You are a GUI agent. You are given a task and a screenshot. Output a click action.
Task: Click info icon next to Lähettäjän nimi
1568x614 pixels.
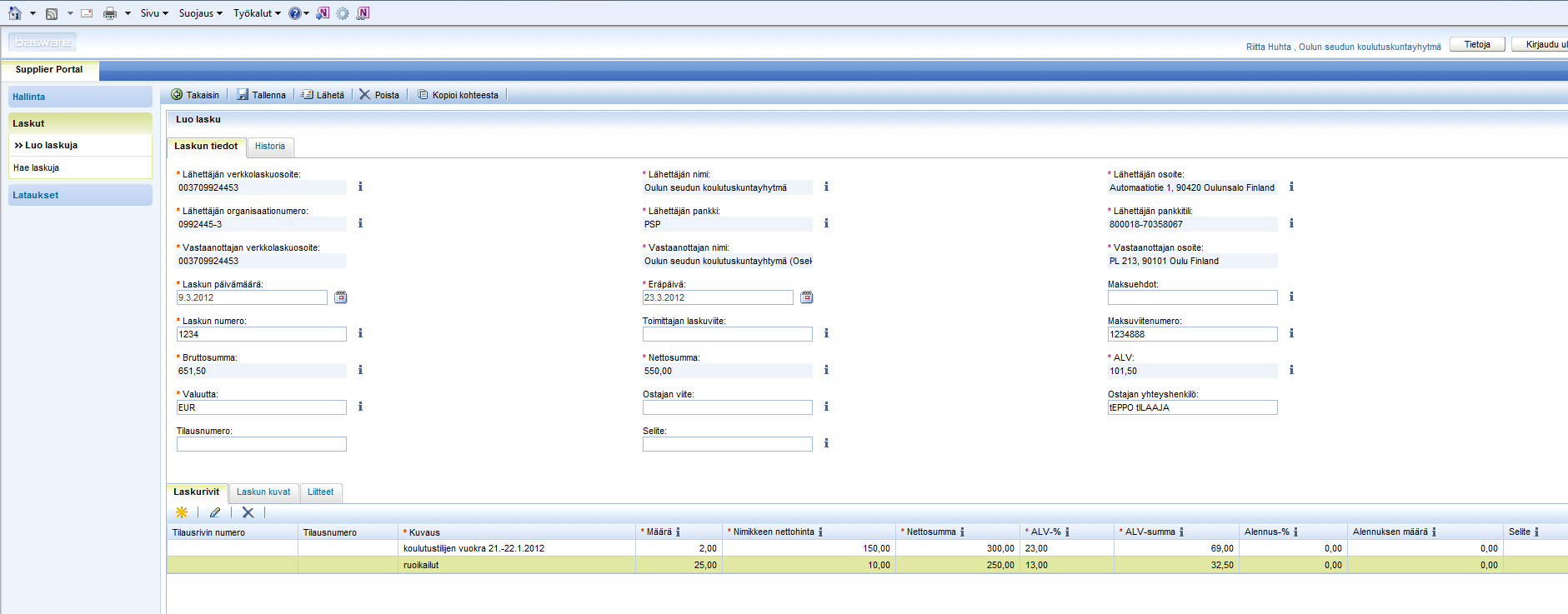click(x=826, y=187)
